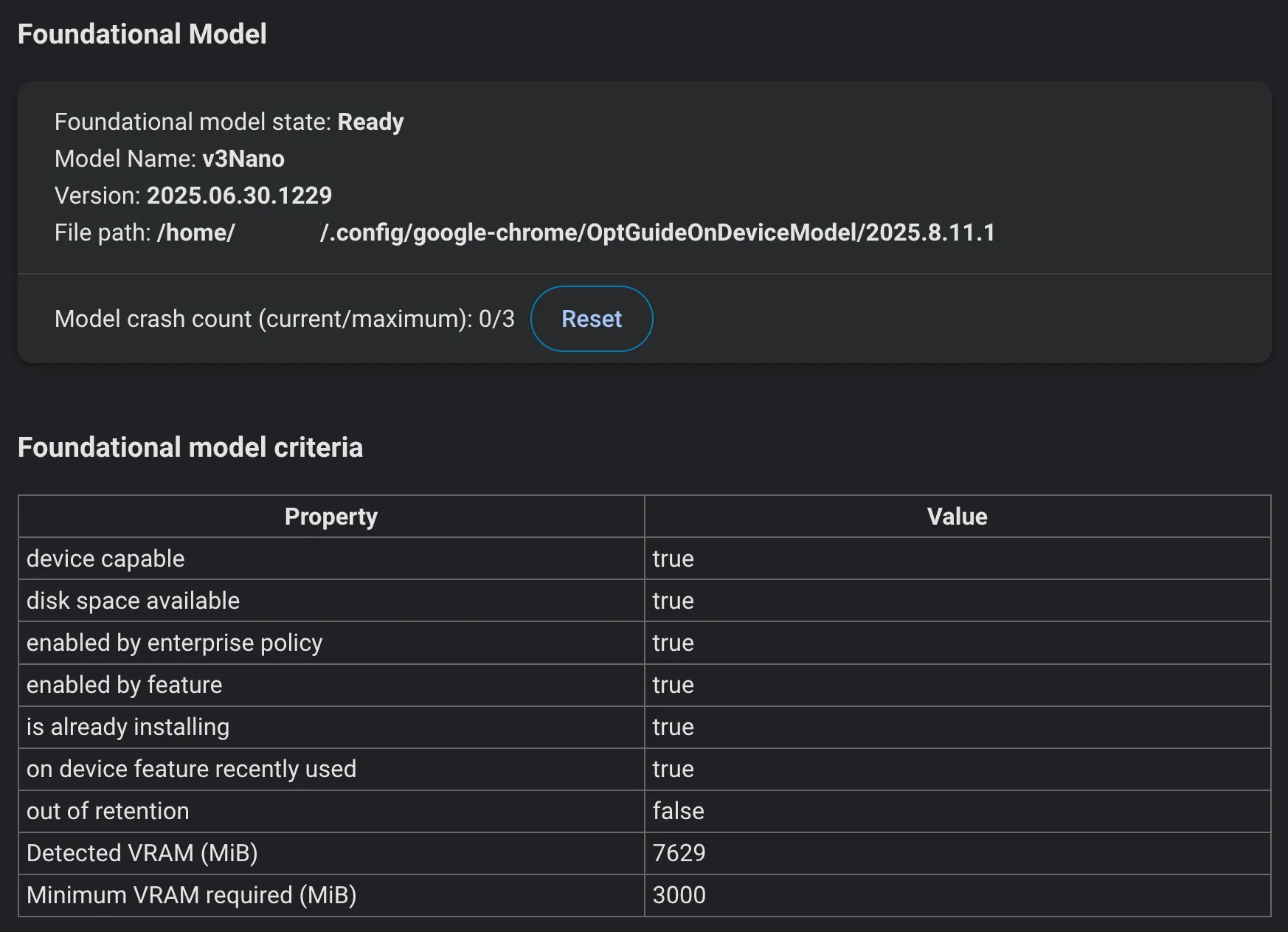Click the version number 2025.06.30.1229
Image resolution: width=1288 pixels, height=932 pixels.
coord(239,196)
